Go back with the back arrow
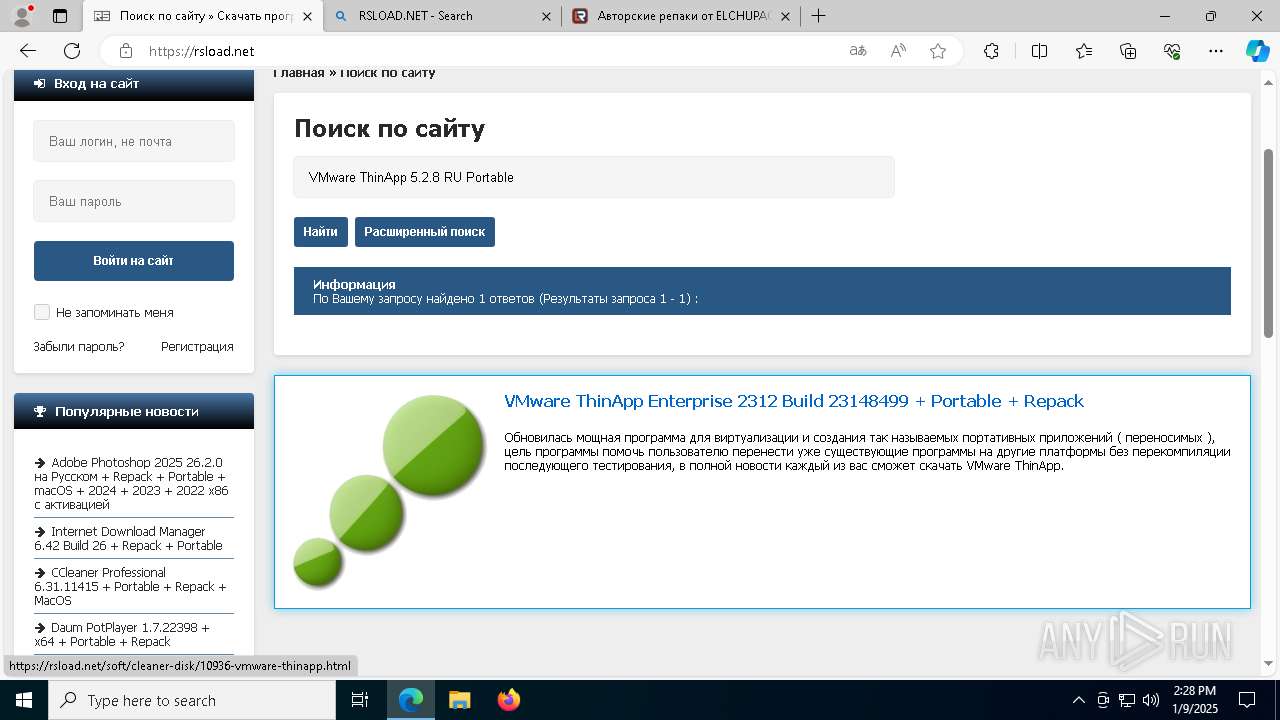 pyautogui.click(x=28, y=51)
